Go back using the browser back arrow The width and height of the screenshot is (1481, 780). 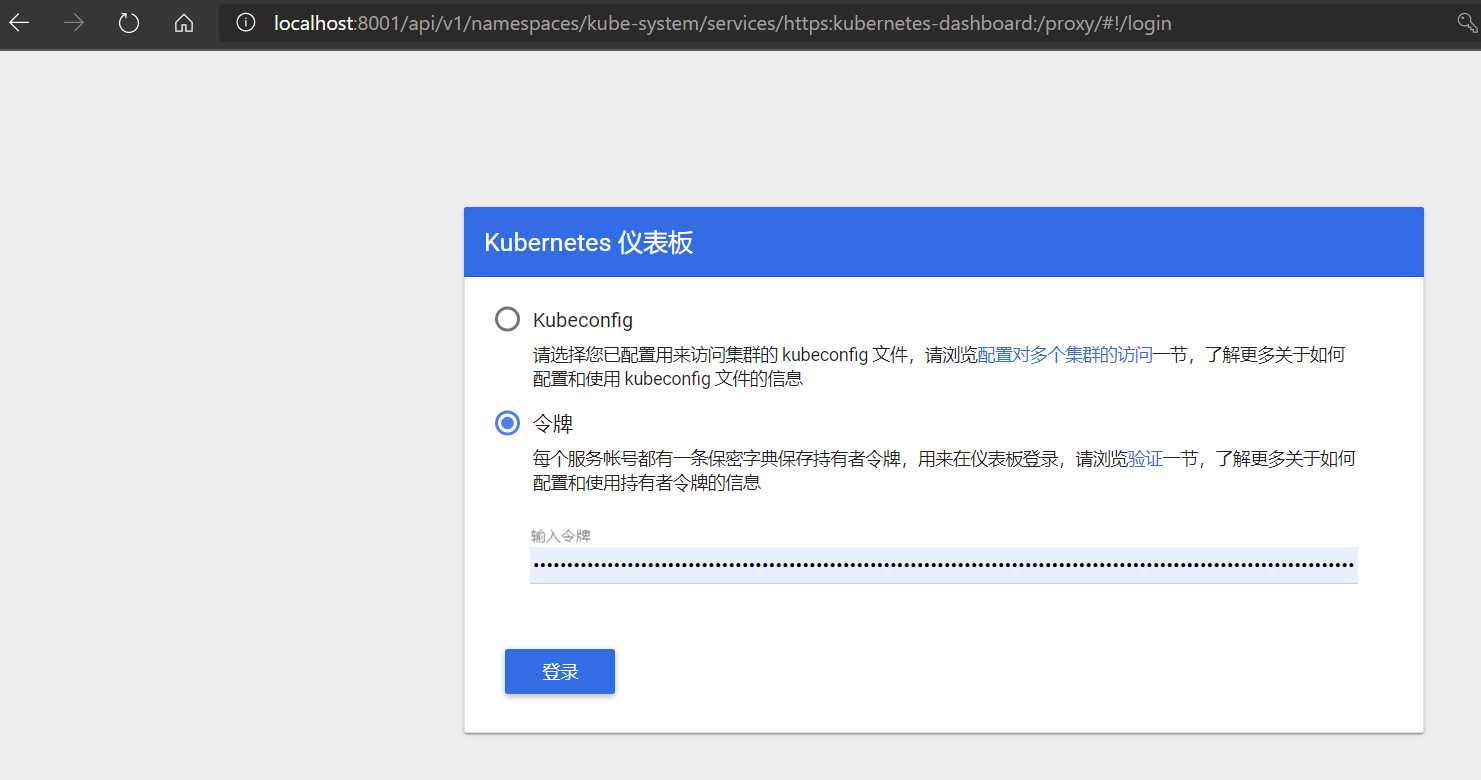click(20, 23)
